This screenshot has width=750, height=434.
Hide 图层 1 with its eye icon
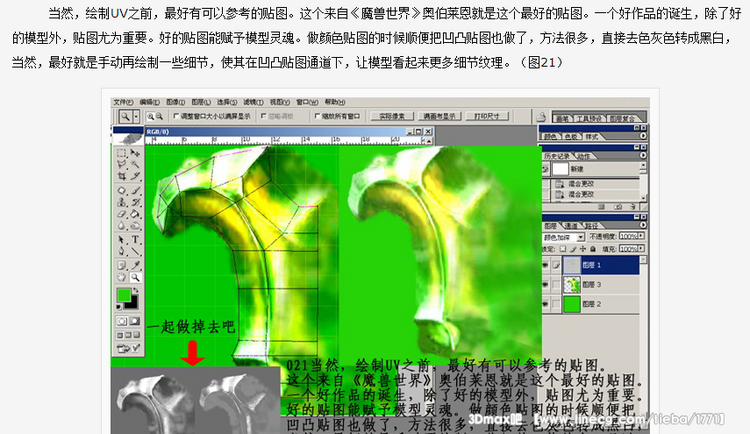point(545,265)
